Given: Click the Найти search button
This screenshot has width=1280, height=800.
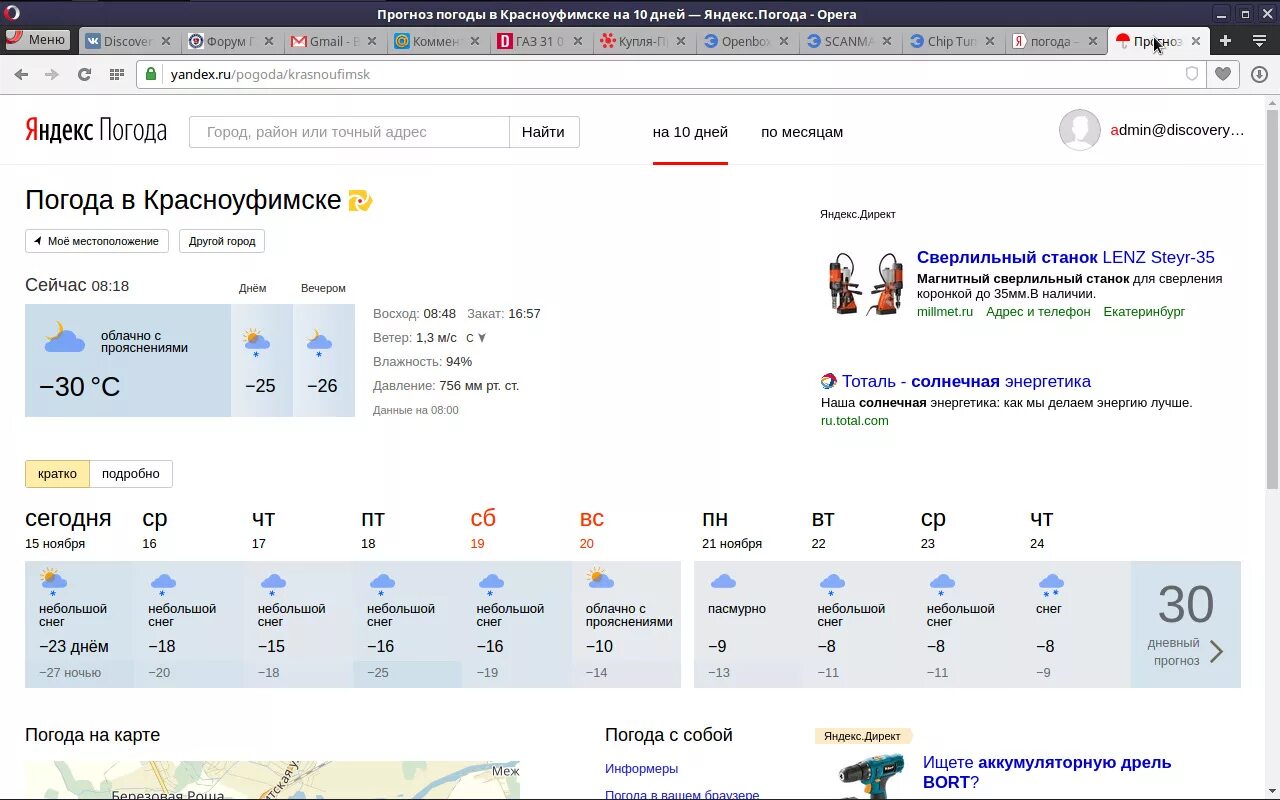Looking at the screenshot, I should point(544,132).
